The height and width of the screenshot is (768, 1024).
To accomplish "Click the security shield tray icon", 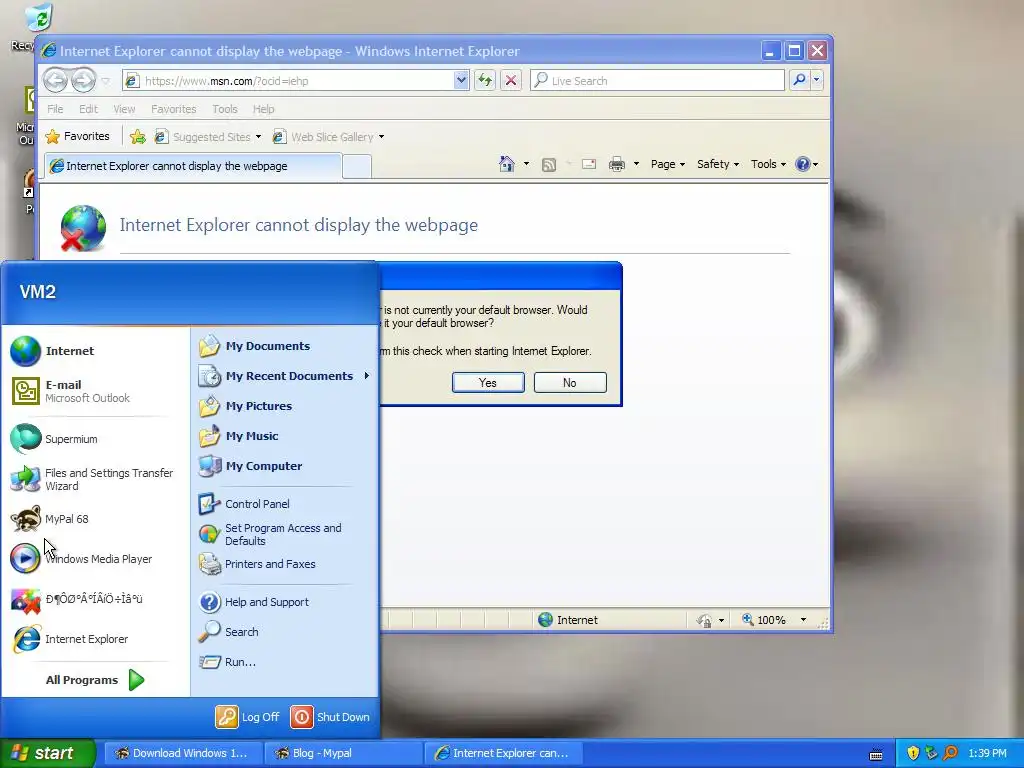I will tap(913, 753).
